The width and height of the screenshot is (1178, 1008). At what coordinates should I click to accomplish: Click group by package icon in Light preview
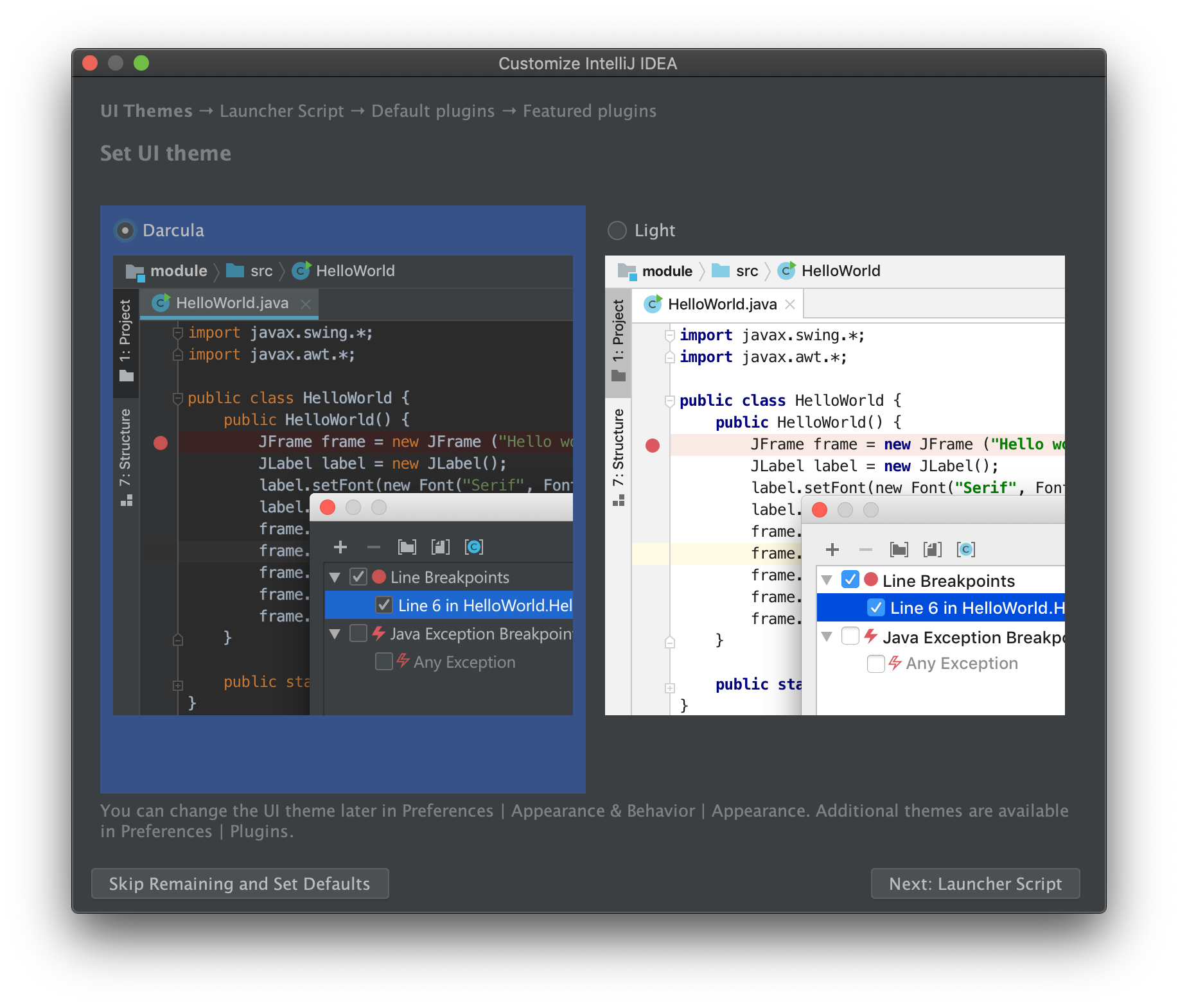point(899,550)
